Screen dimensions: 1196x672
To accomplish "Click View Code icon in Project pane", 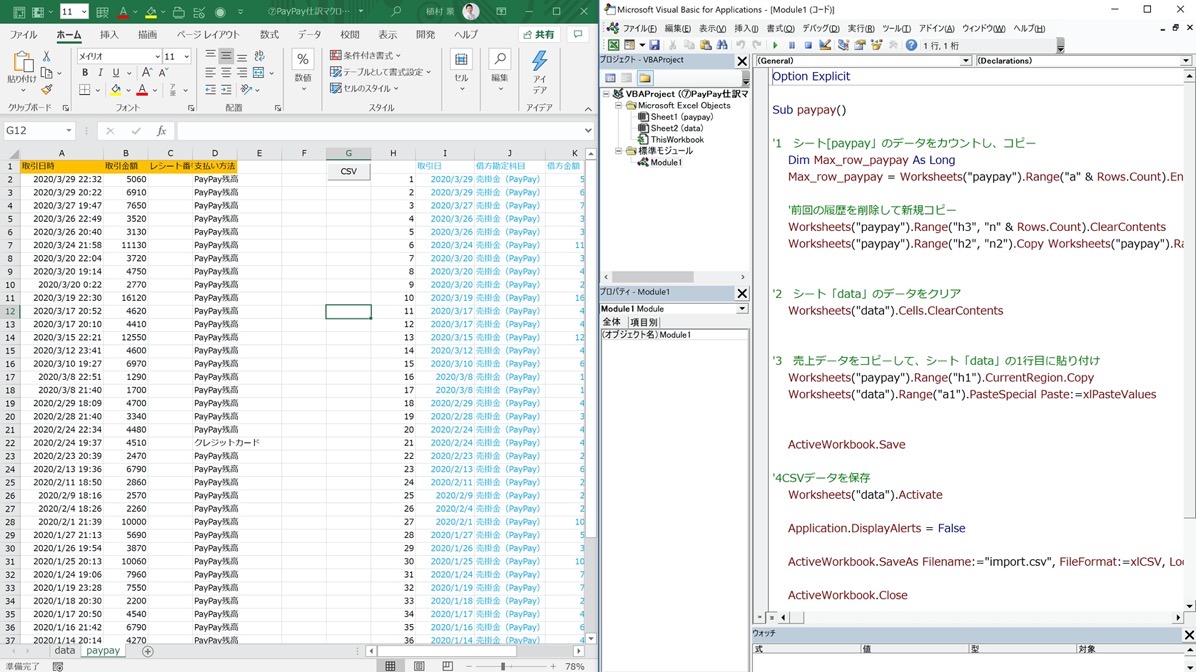I will pos(610,78).
